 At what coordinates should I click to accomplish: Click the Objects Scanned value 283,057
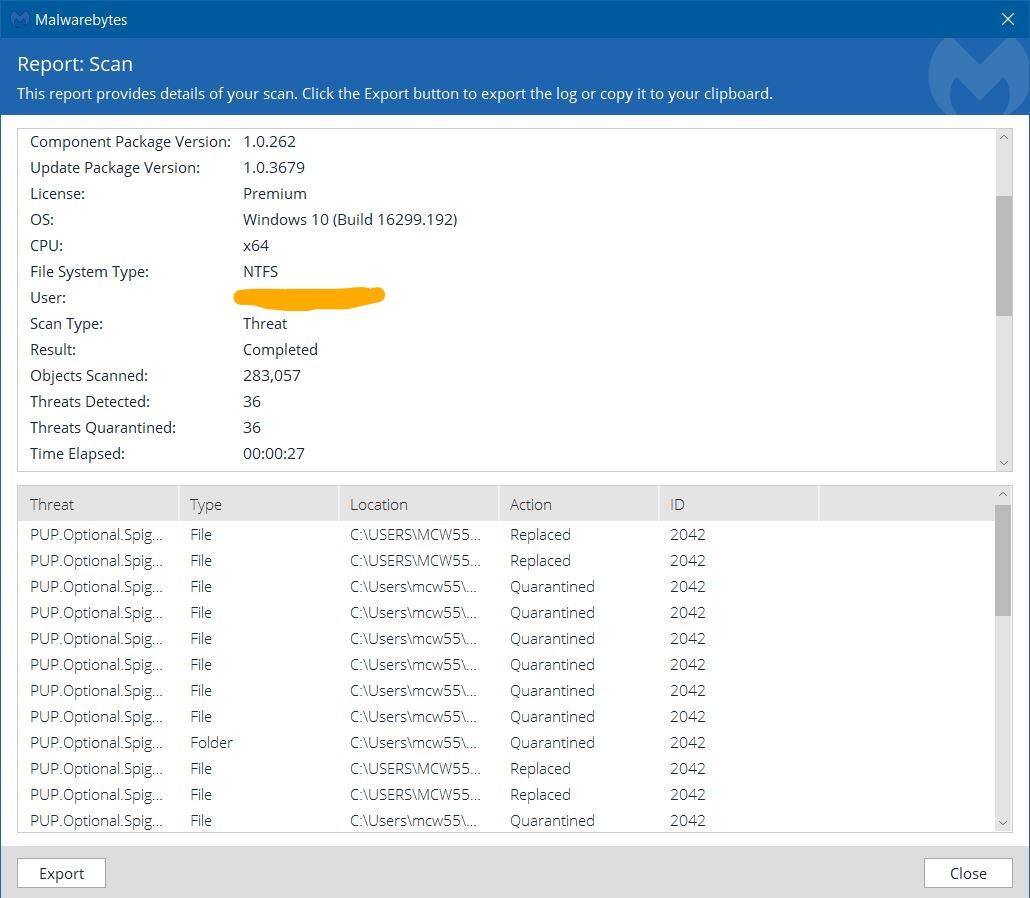[x=272, y=376]
